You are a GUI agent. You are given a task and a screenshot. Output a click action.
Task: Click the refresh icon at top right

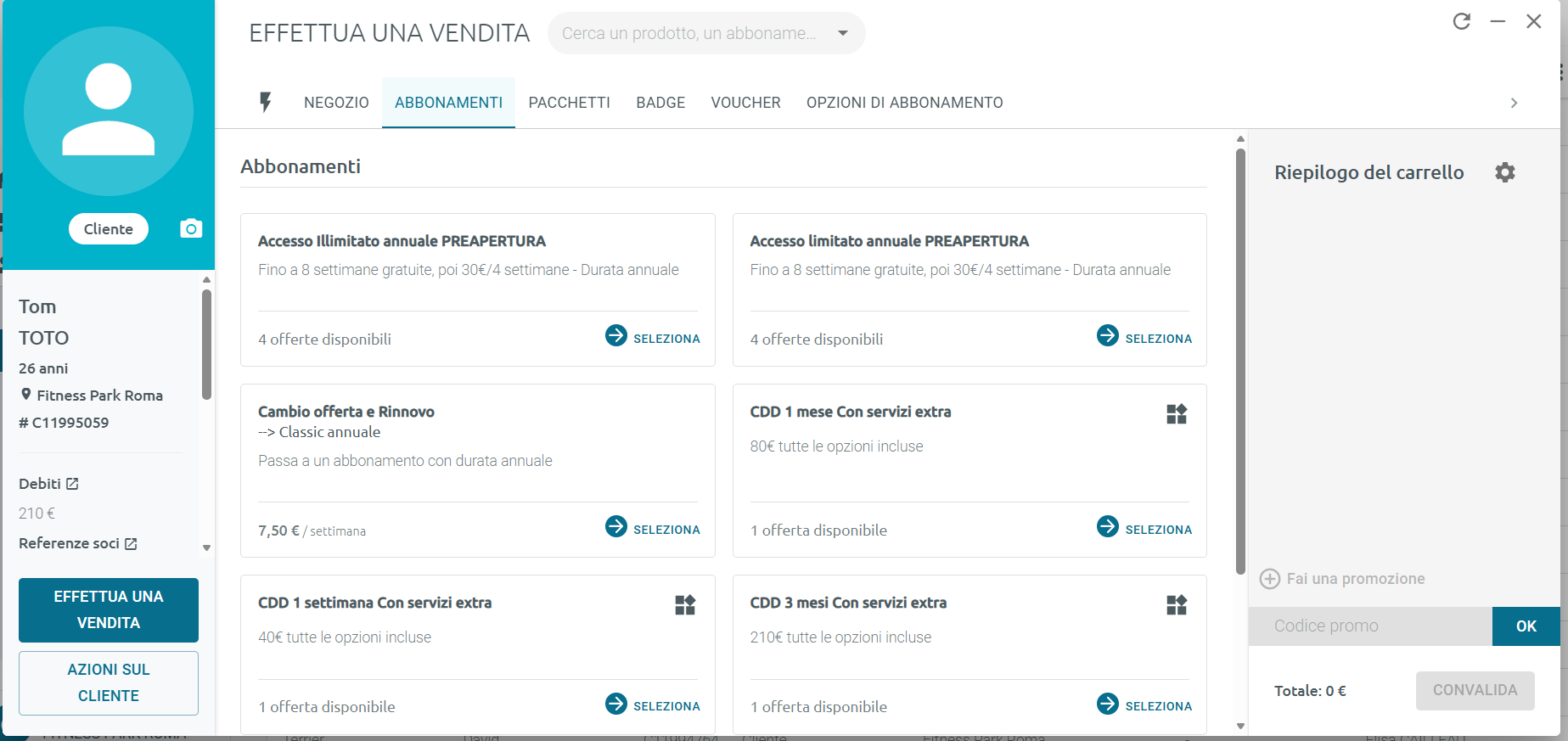point(1461,21)
